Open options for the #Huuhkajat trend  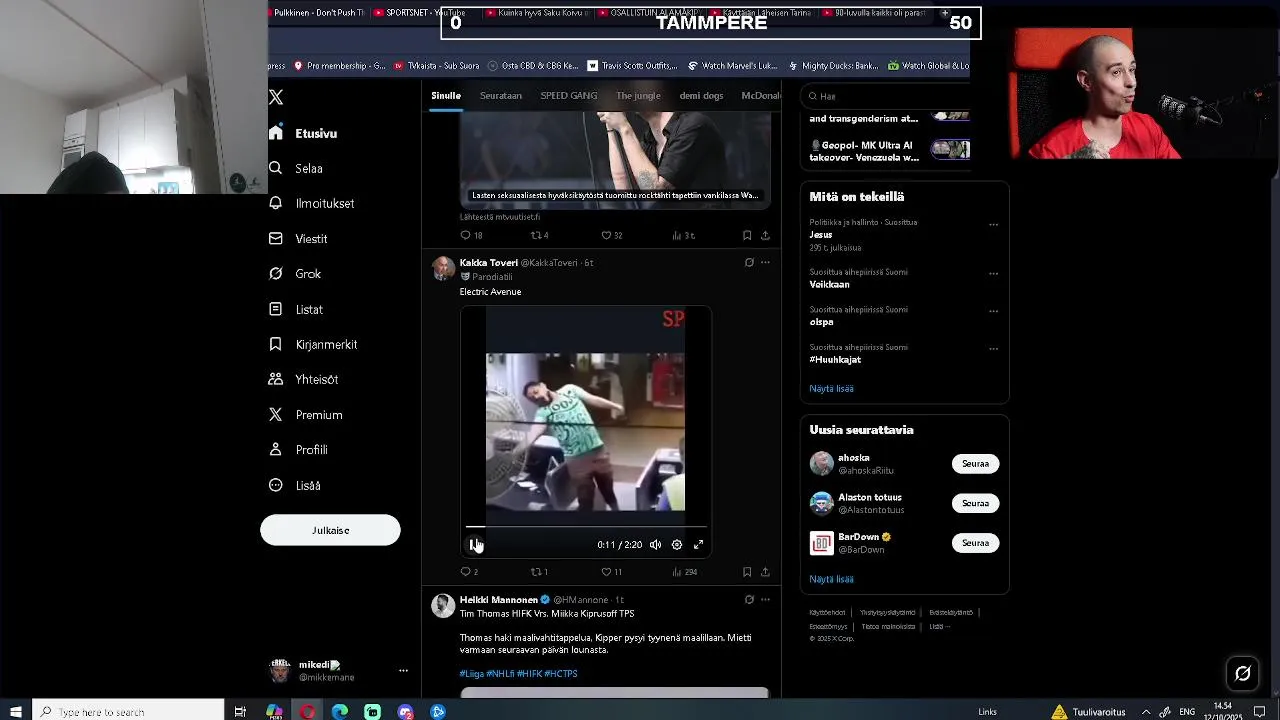point(993,348)
